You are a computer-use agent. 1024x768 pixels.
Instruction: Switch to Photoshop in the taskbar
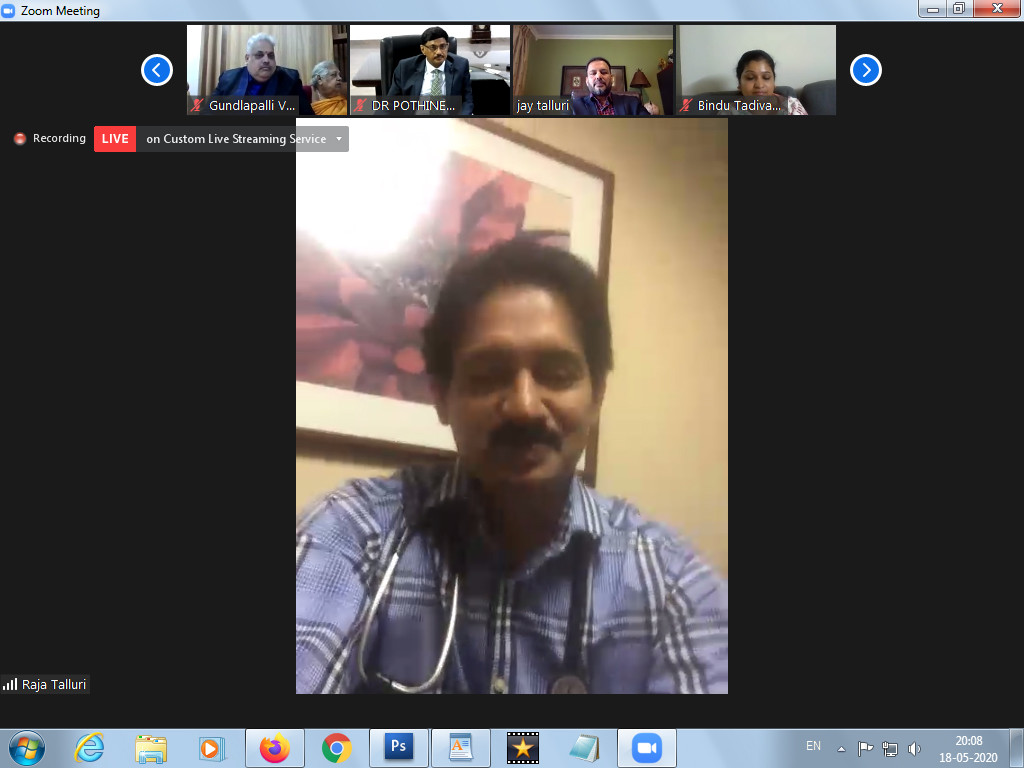pyautogui.click(x=398, y=747)
